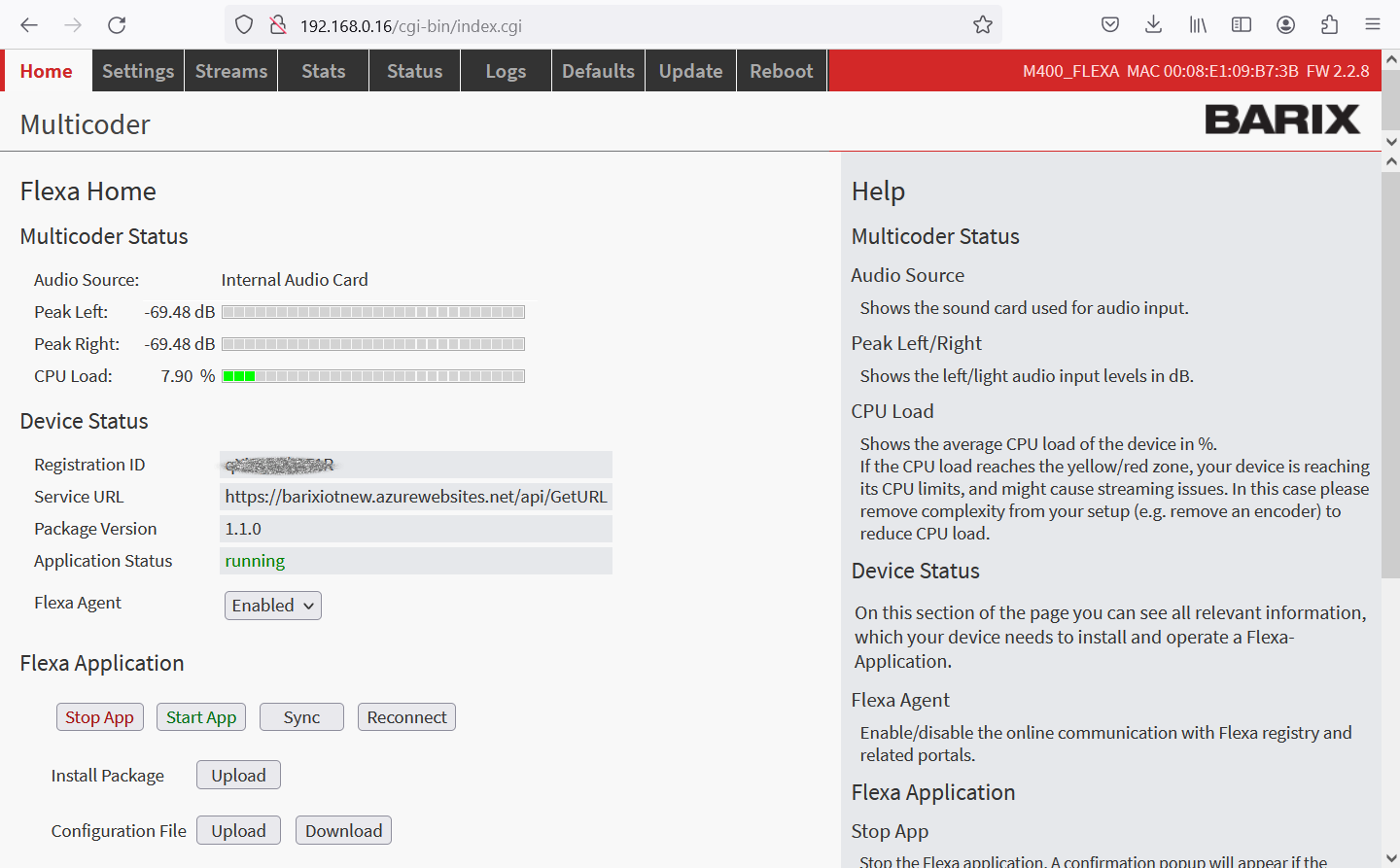Download the configuration file
This screenshot has width=1400, height=868.
tap(343, 831)
